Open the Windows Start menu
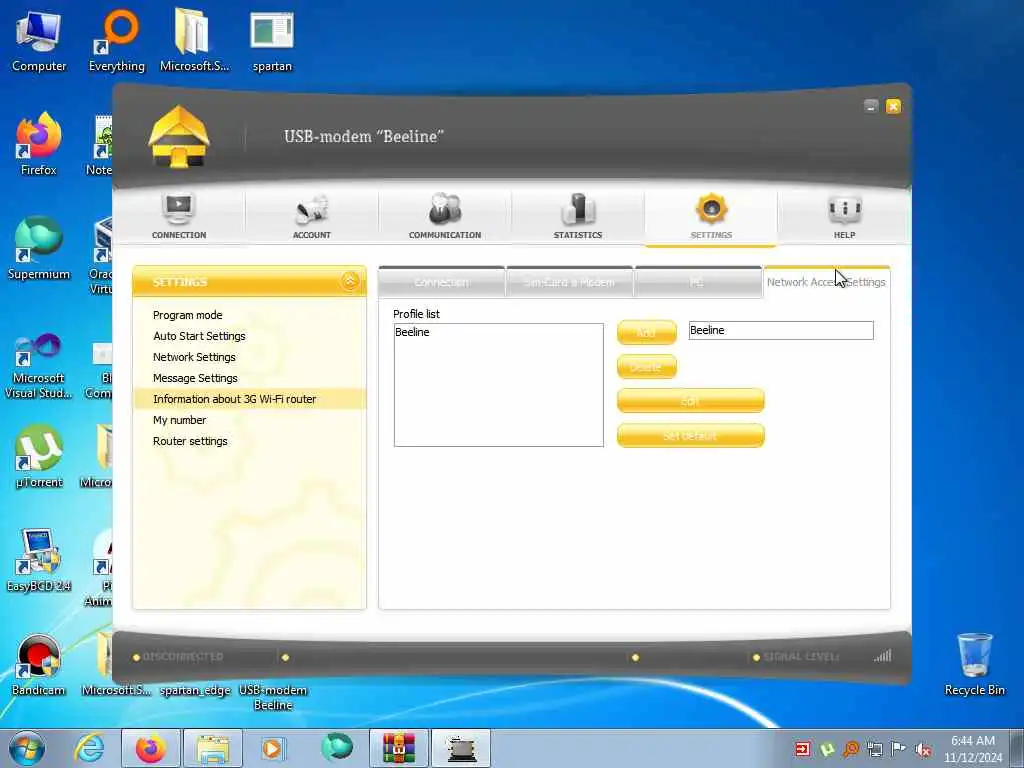 click(27, 748)
